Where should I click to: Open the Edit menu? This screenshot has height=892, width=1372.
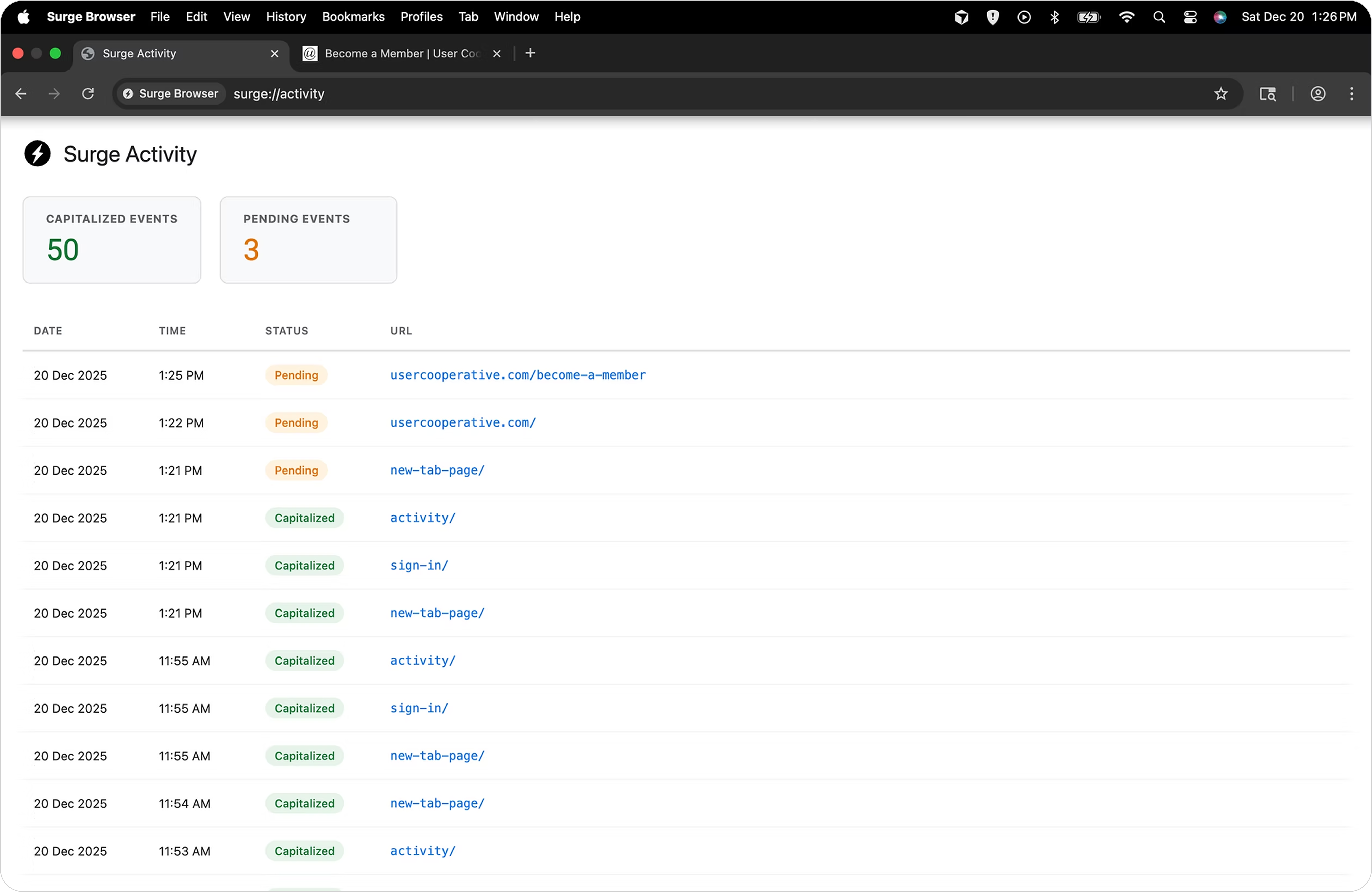[196, 17]
